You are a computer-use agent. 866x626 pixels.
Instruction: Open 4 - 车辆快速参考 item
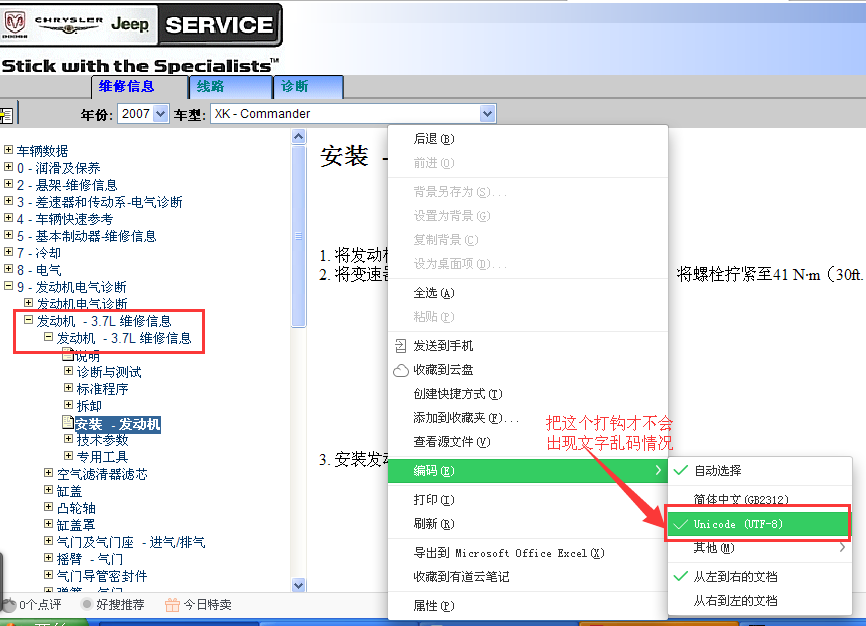click(x=65, y=219)
